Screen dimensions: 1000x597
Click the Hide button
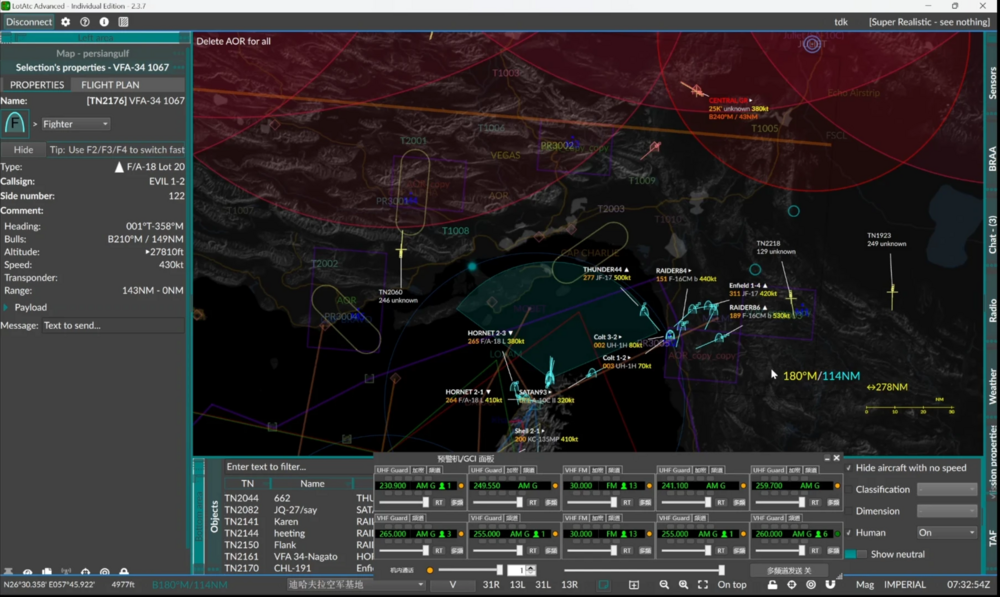(23, 150)
